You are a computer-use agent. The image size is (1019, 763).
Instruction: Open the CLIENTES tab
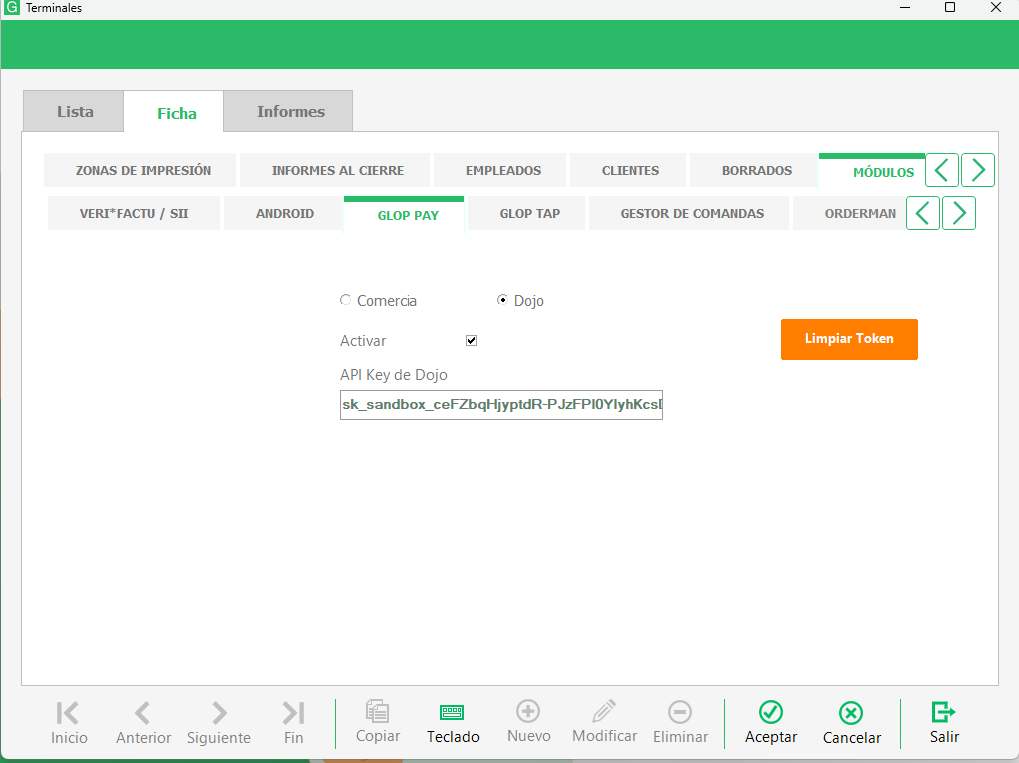tap(628, 170)
